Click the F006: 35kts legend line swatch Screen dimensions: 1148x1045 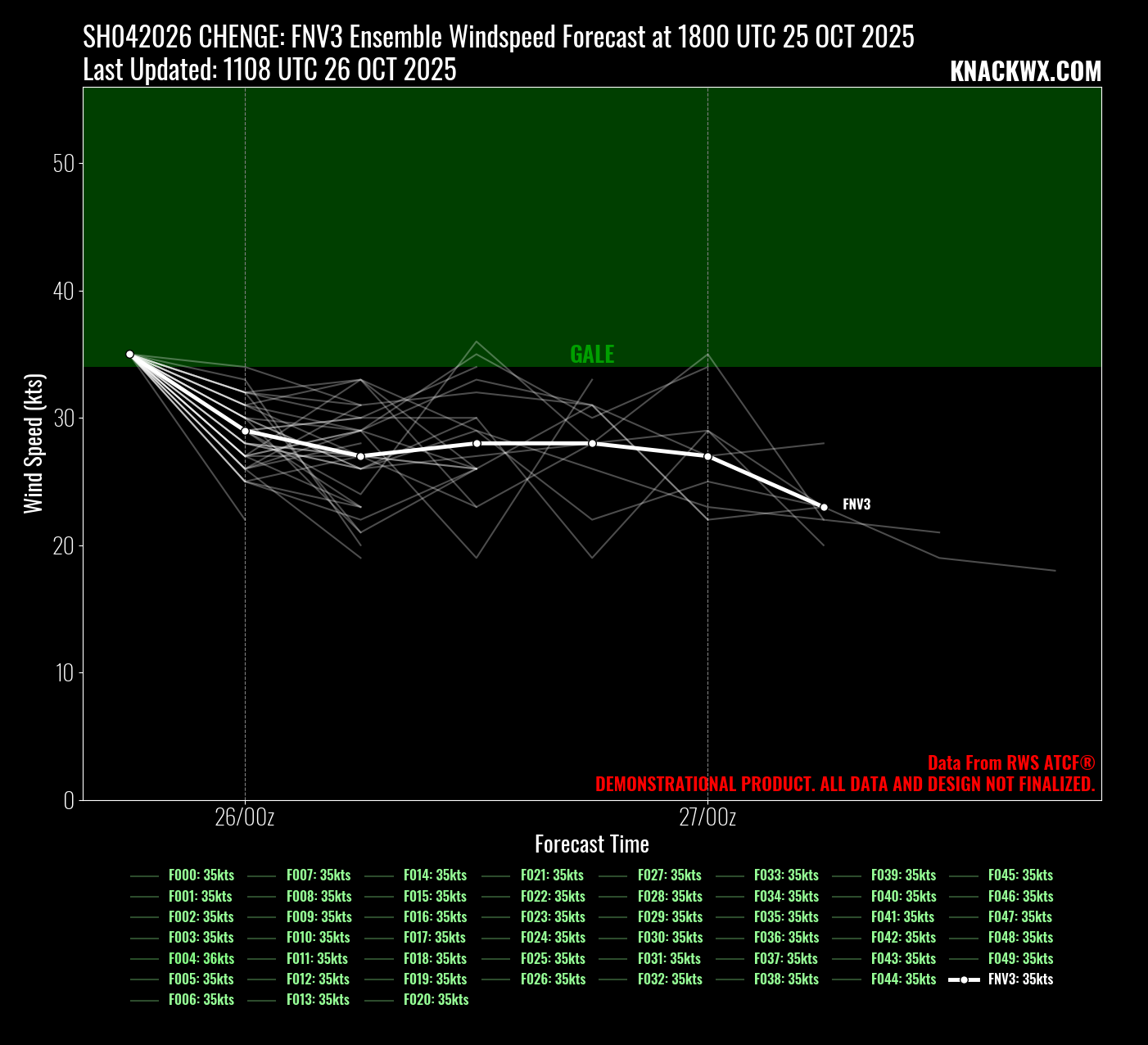(x=144, y=1000)
